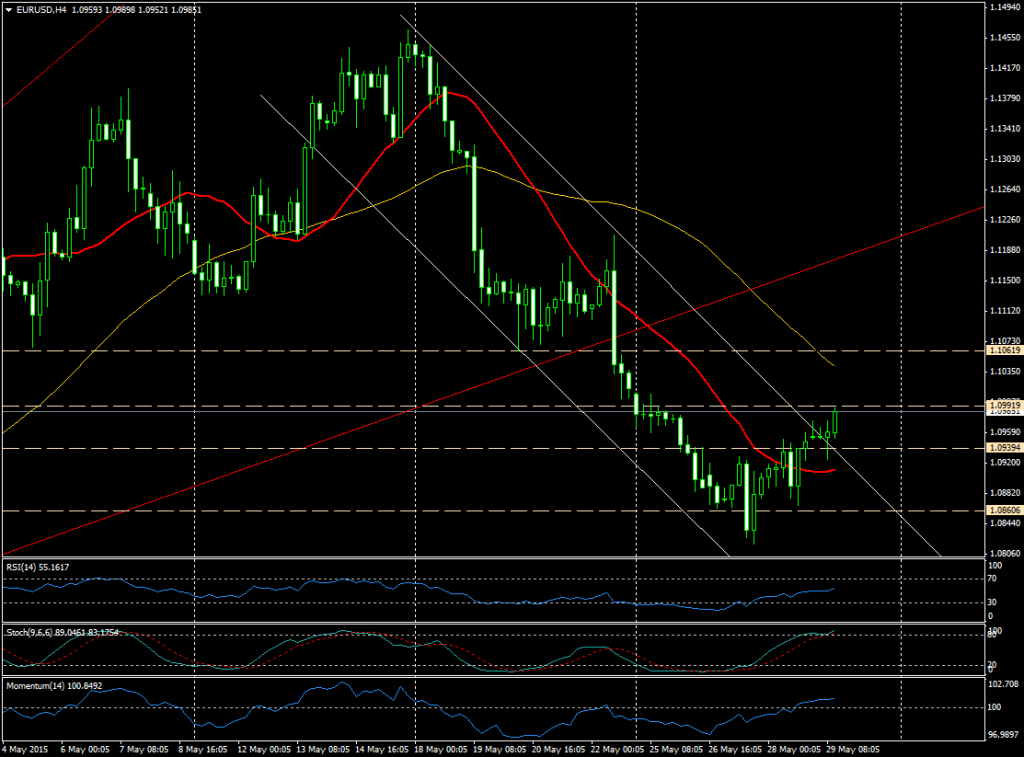Select the Stoch(9,6,6) indicator label

point(62,632)
